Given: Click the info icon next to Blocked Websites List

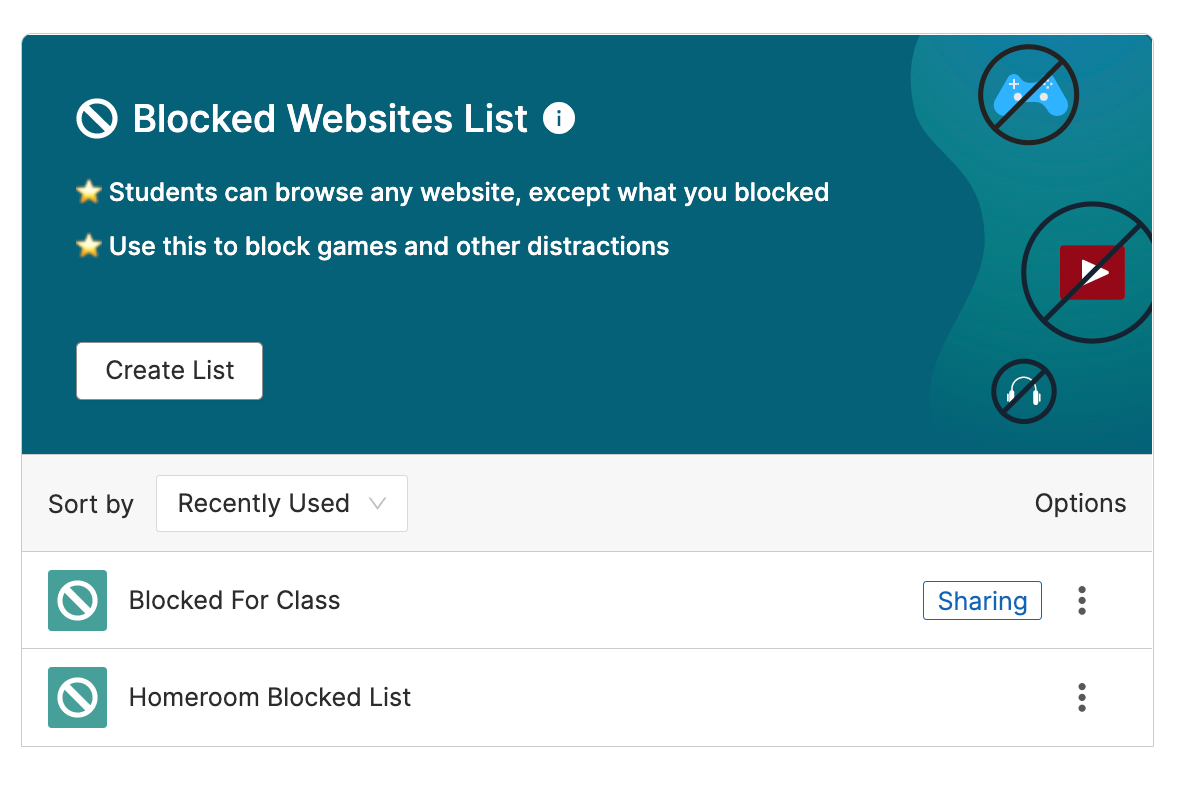Looking at the screenshot, I should click(x=560, y=118).
